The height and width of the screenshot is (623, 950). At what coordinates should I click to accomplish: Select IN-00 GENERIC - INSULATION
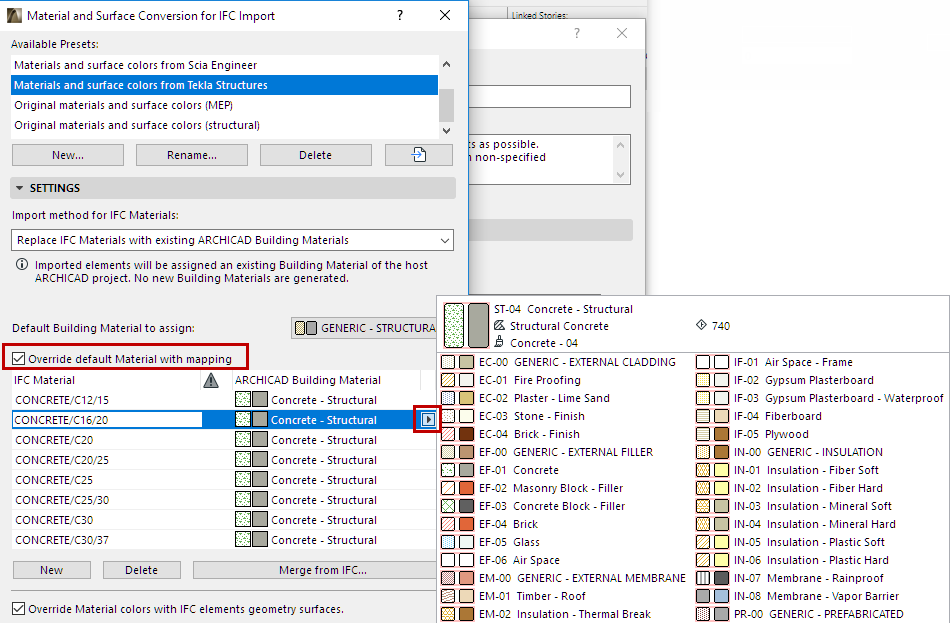[x=790, y=452]
